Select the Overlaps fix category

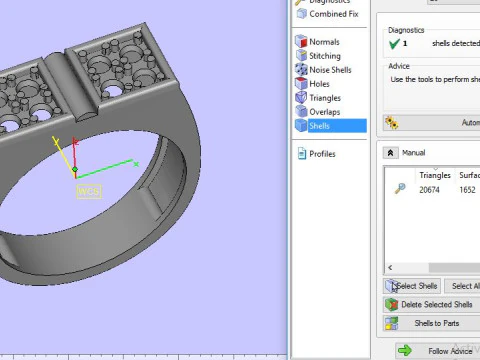coord(318,112)
